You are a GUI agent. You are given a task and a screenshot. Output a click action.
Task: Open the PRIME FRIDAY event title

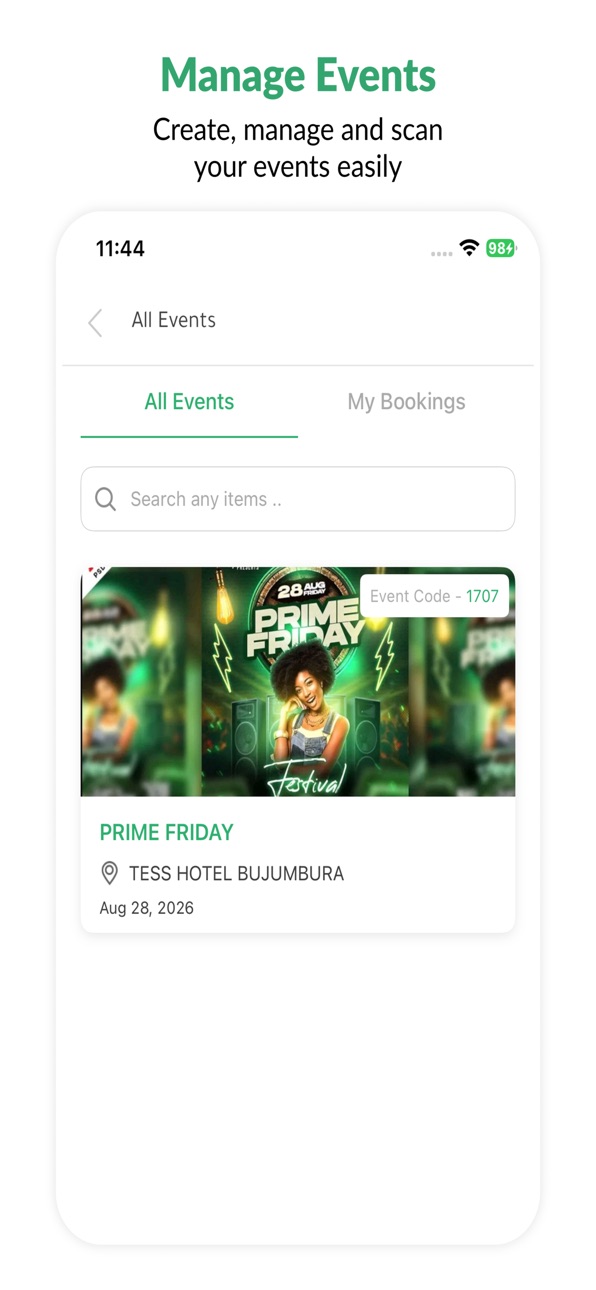[167, 832]
